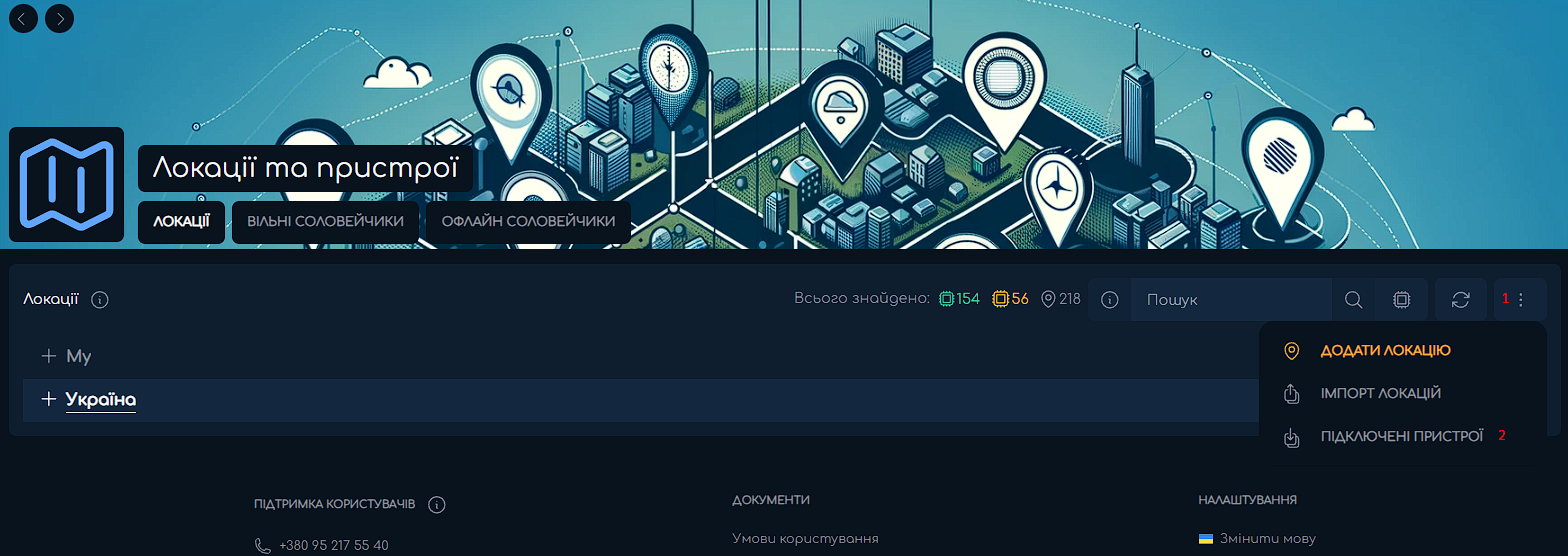The width and height of the screenshot is (1568, 556).
Task: Open the ОФЛАЙН СОЛОВЕЙЧИКИ tab
Action: [x=528, y=221]
